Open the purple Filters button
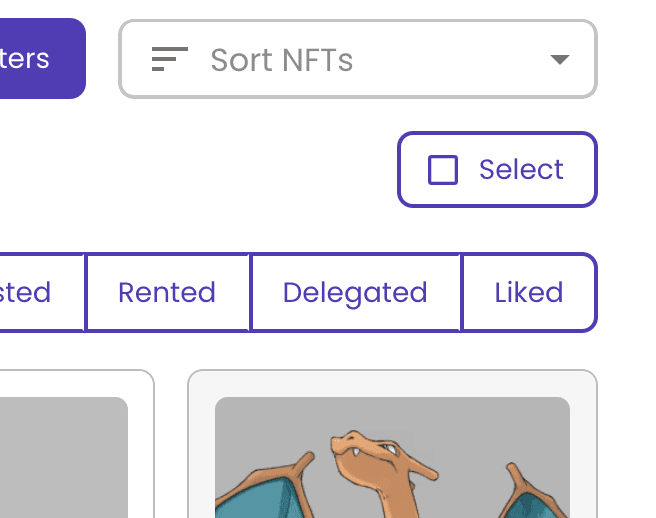Viewport: 656px width, 518px height. pos(41,59)
